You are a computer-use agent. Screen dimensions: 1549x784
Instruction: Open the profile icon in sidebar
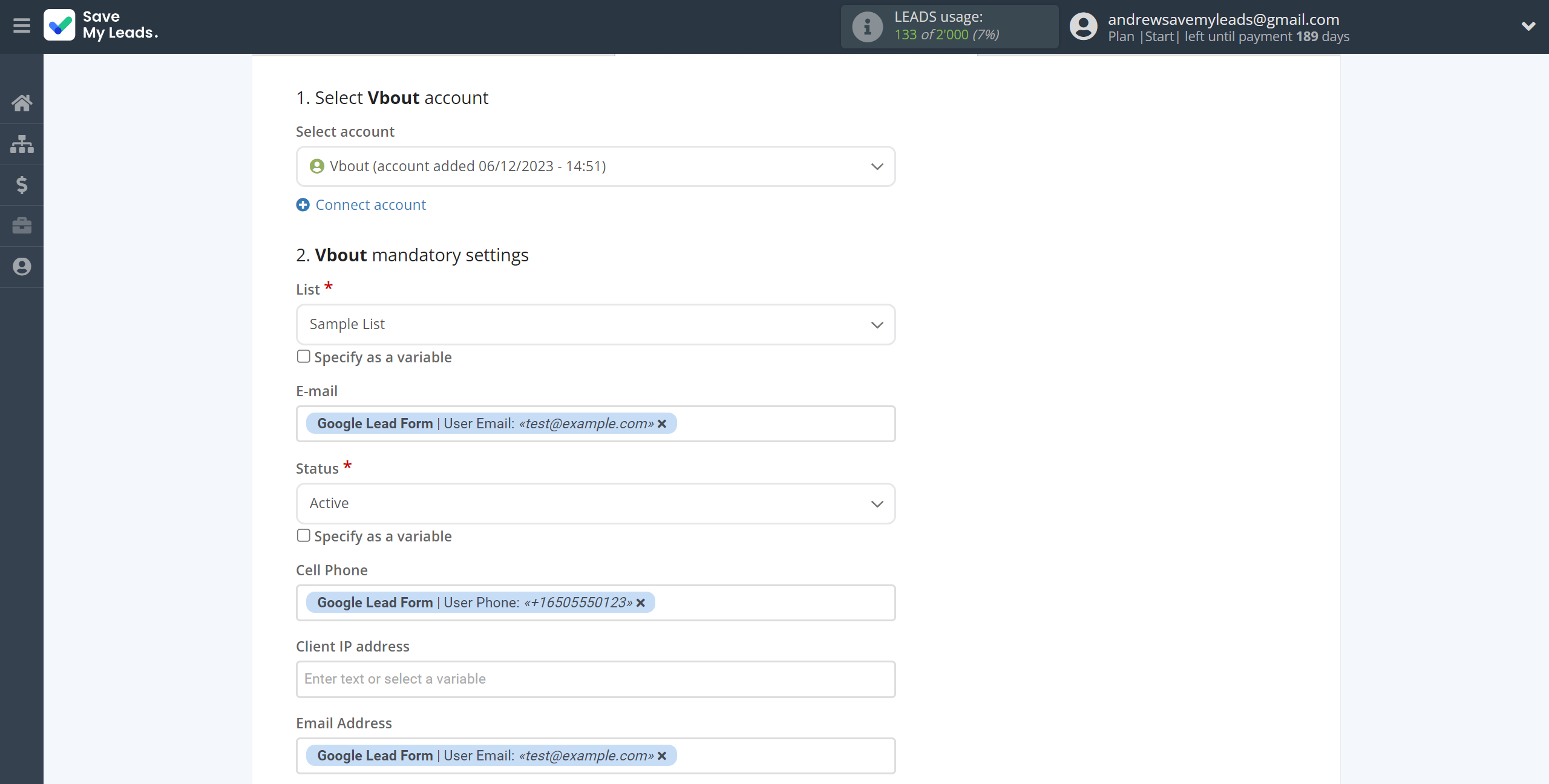(x=22, y=267)
